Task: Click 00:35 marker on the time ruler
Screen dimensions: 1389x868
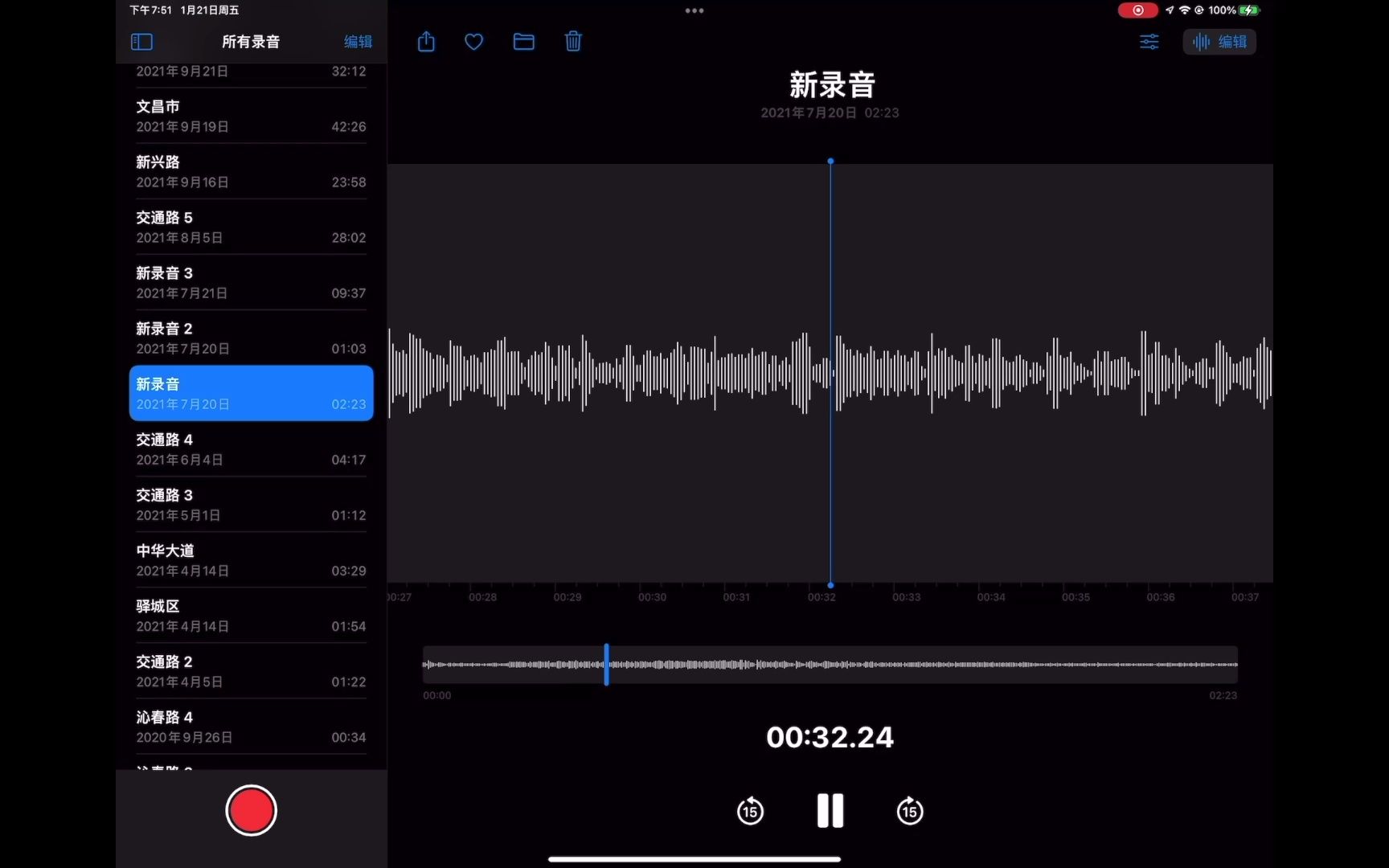Action: click(x=1076, y=597)
